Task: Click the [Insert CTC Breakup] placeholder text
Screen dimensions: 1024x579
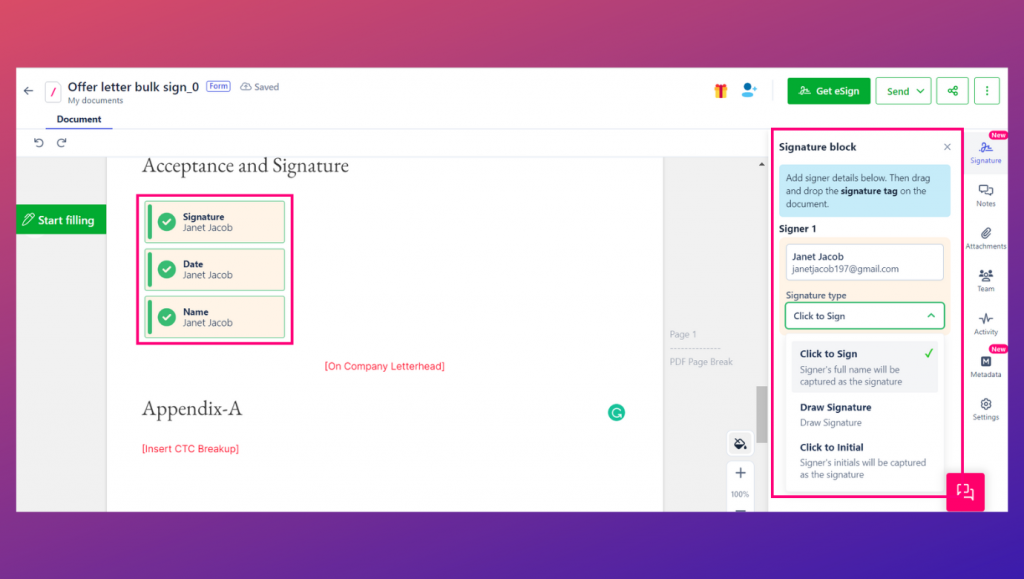Action: coord(191,448)
